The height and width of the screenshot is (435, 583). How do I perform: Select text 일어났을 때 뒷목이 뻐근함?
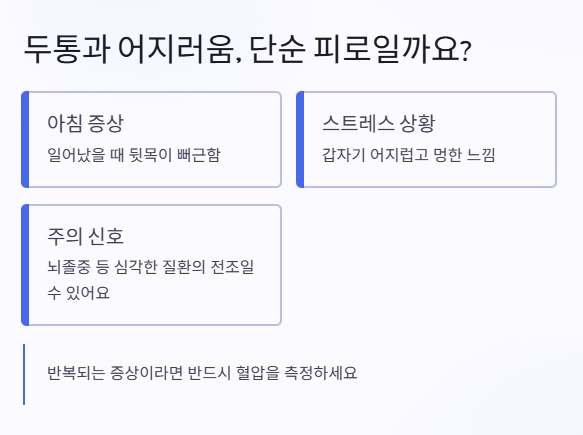pyautogui.click(x=134, y=155)
